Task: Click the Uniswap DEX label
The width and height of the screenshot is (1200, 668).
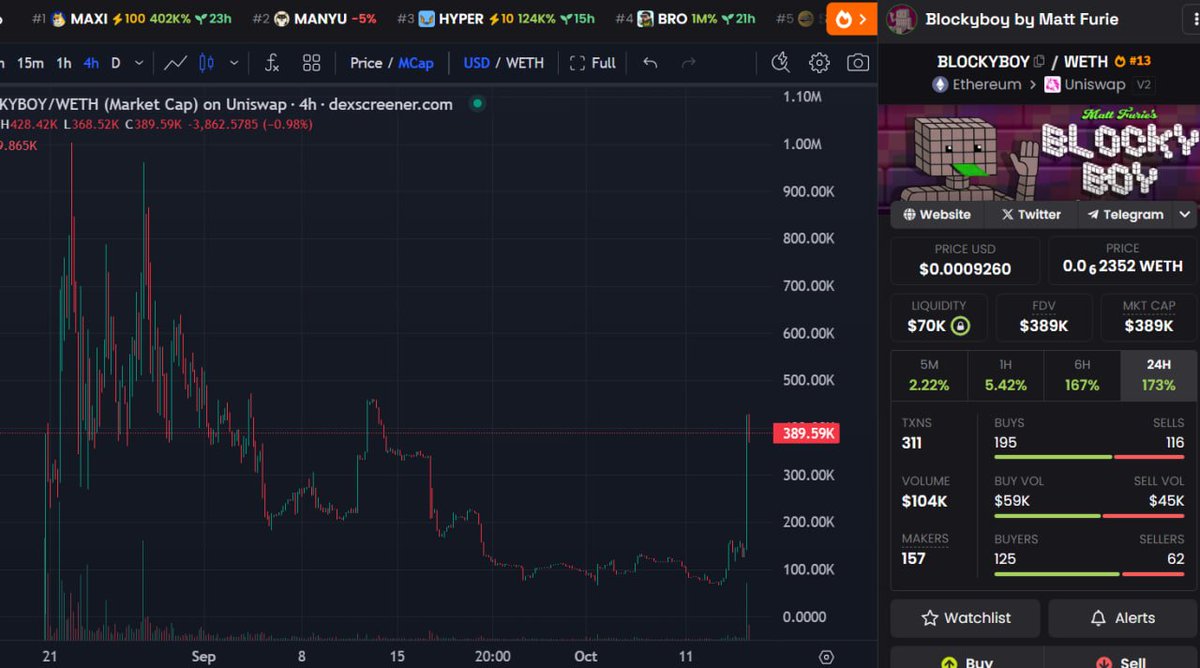Action: [1085, 84]
